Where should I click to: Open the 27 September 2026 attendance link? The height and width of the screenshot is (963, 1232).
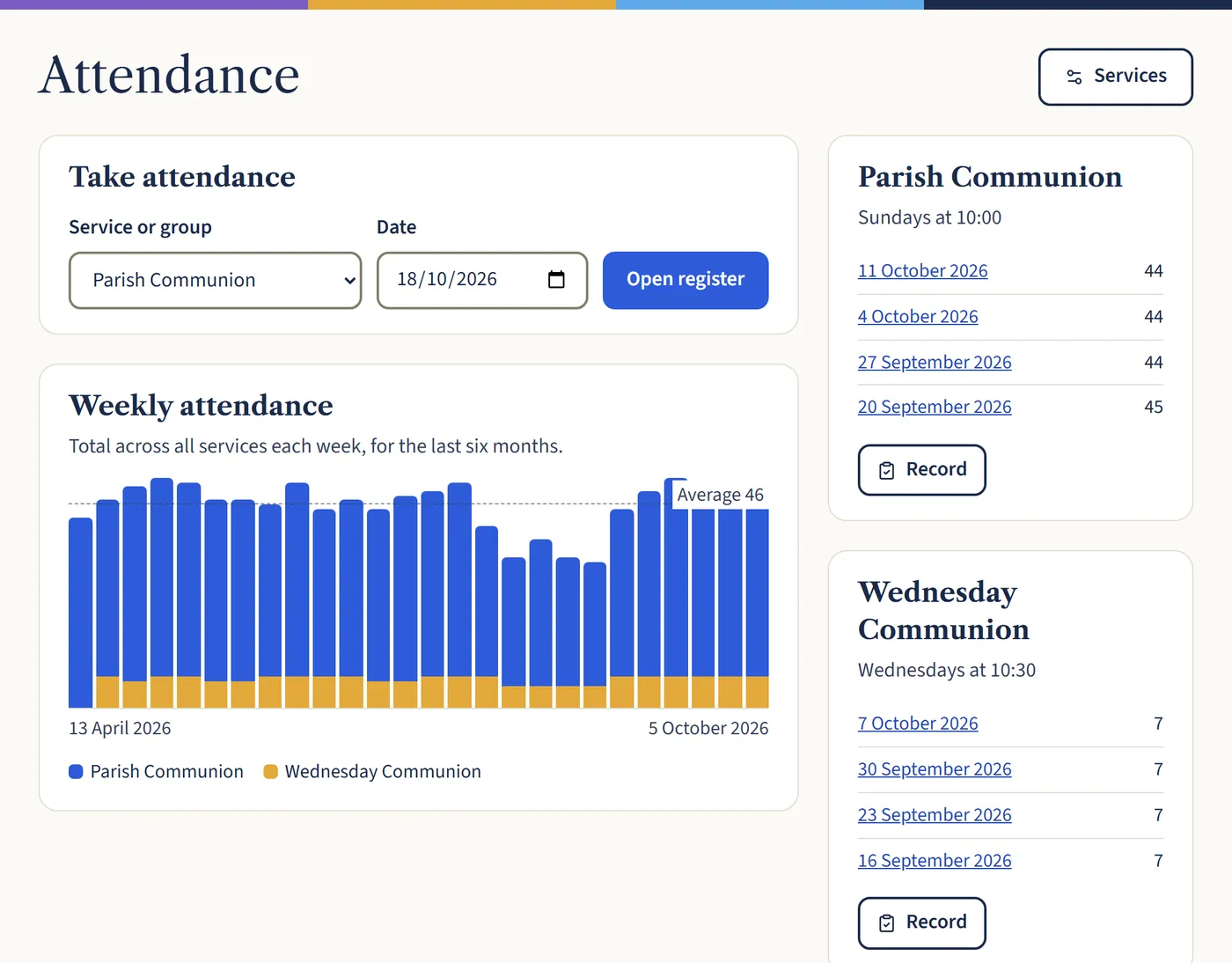point(935,363)
